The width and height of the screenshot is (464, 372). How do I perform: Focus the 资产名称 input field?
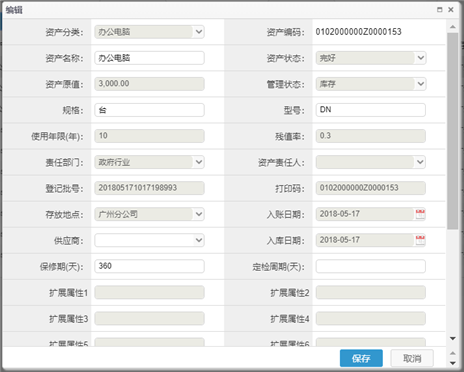click(149, 58)
